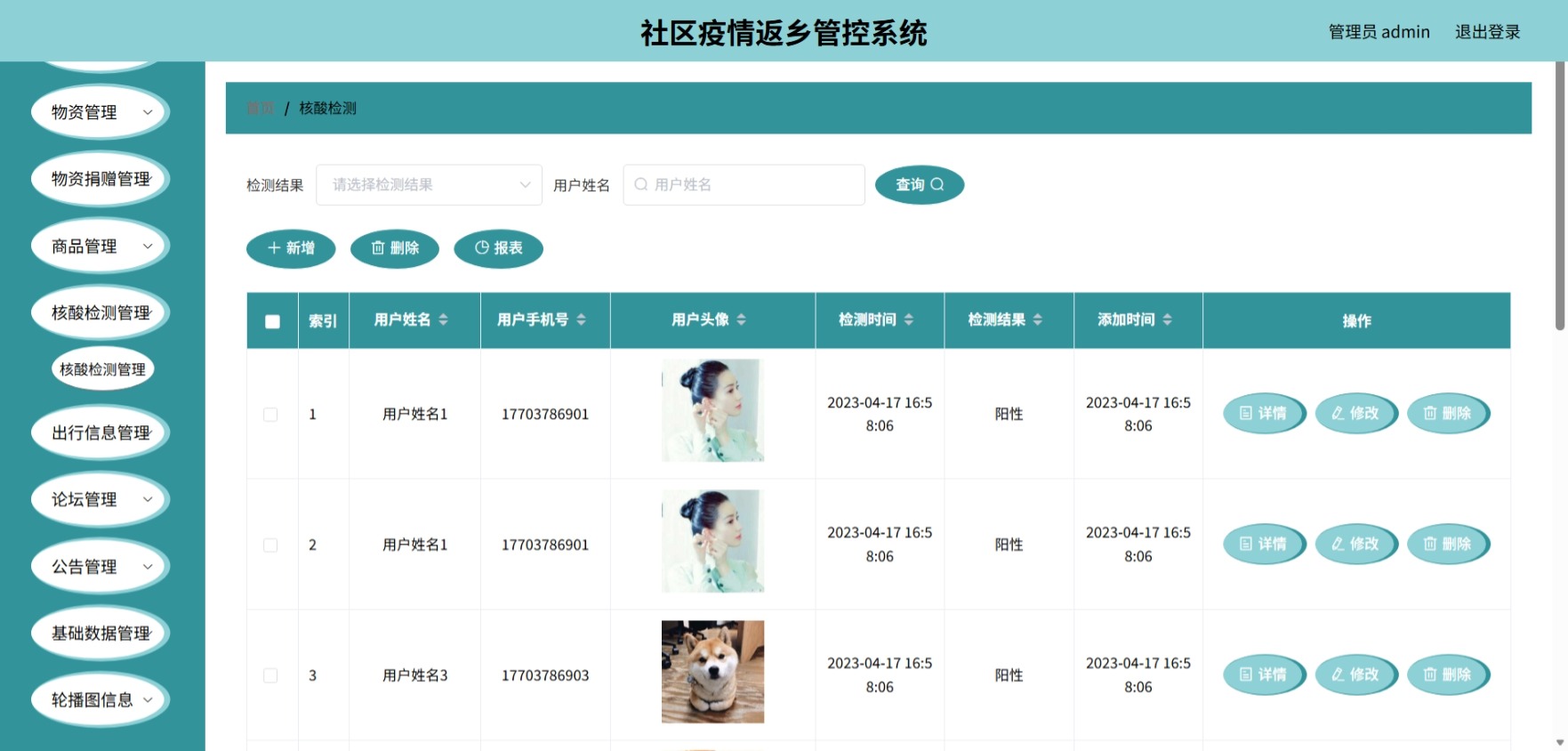View 详情 for row 3

pos(1264,674)
